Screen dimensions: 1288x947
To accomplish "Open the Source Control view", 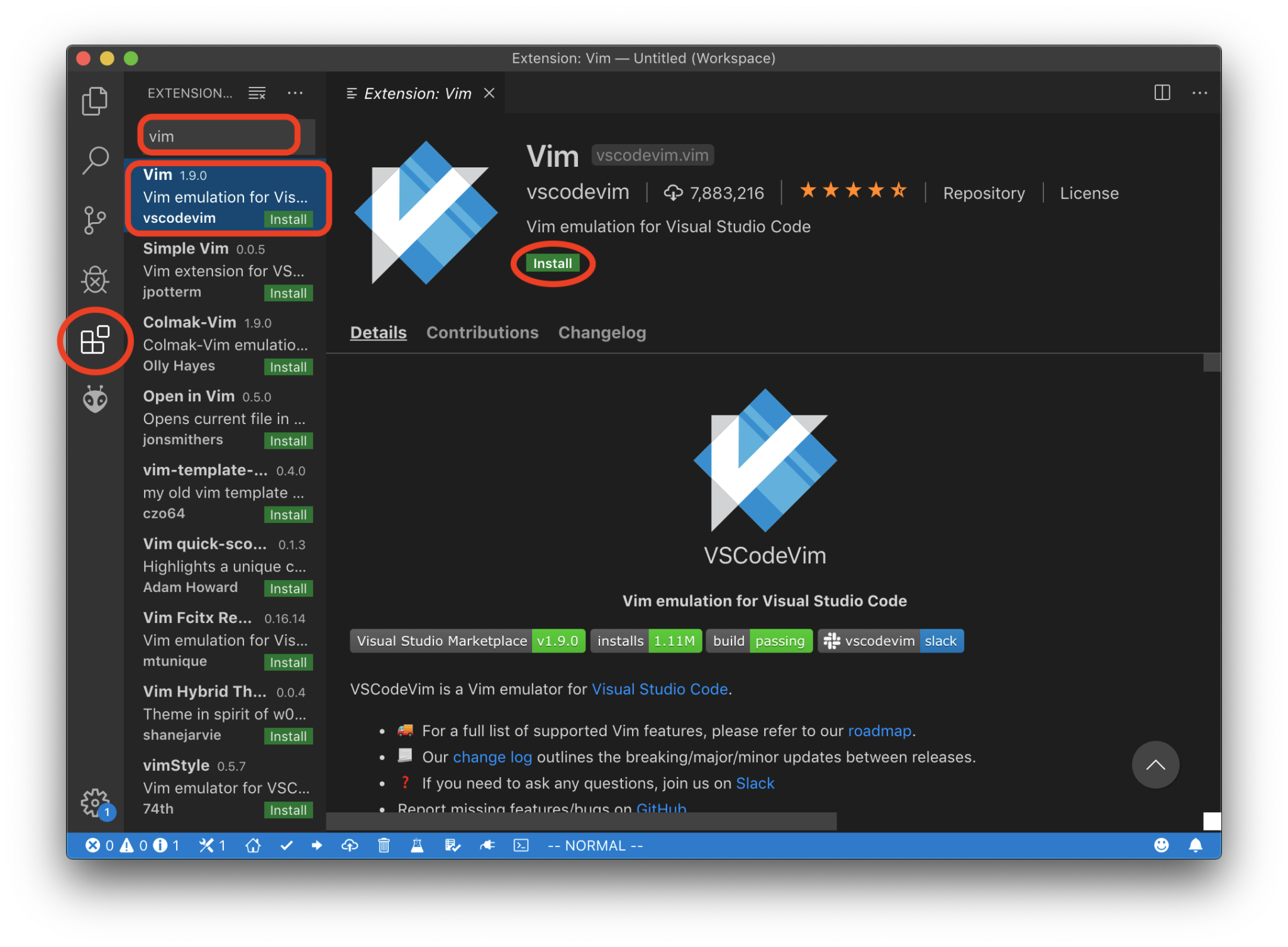I will 95,220.
